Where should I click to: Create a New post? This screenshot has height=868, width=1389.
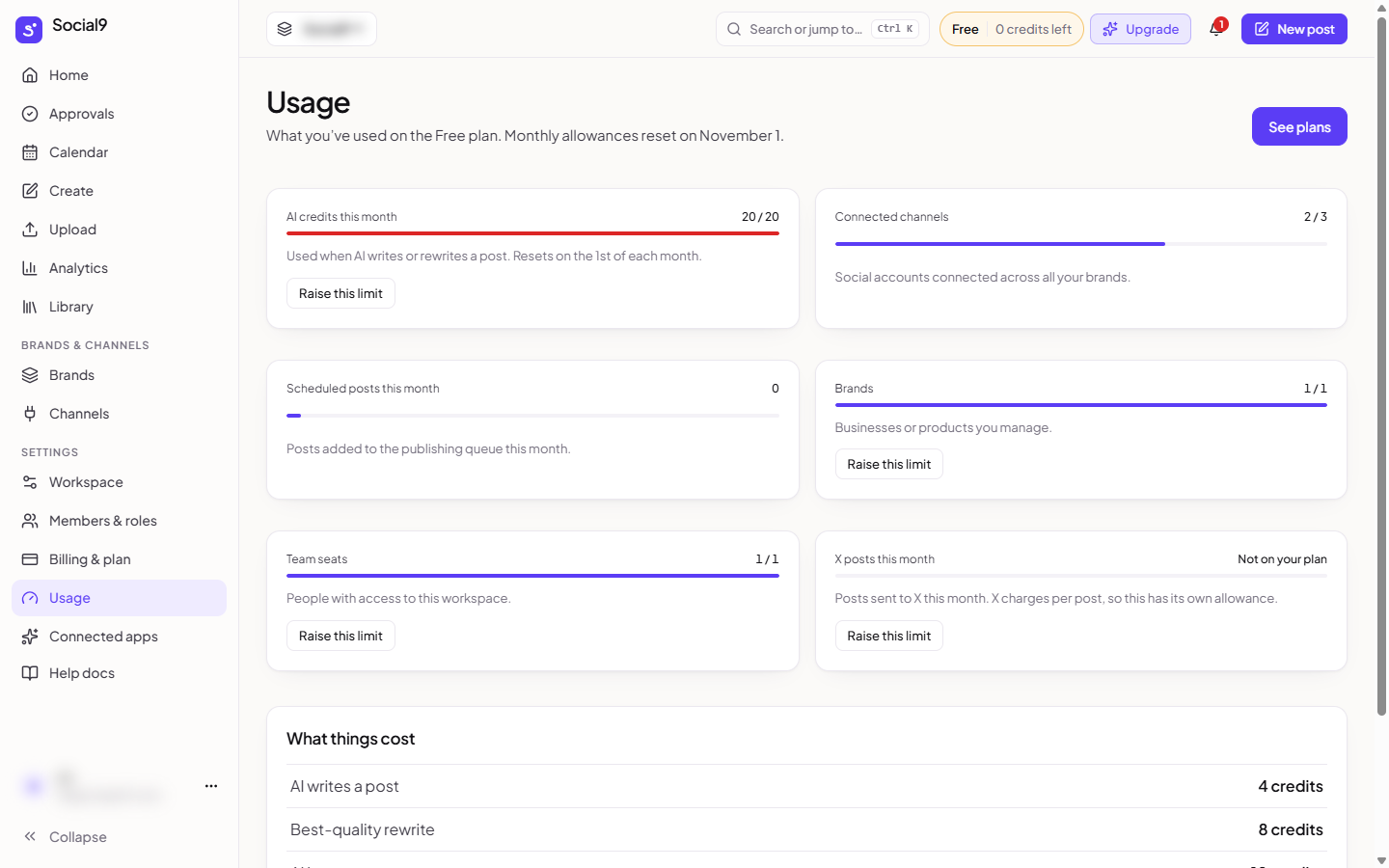coord(1294,29)
